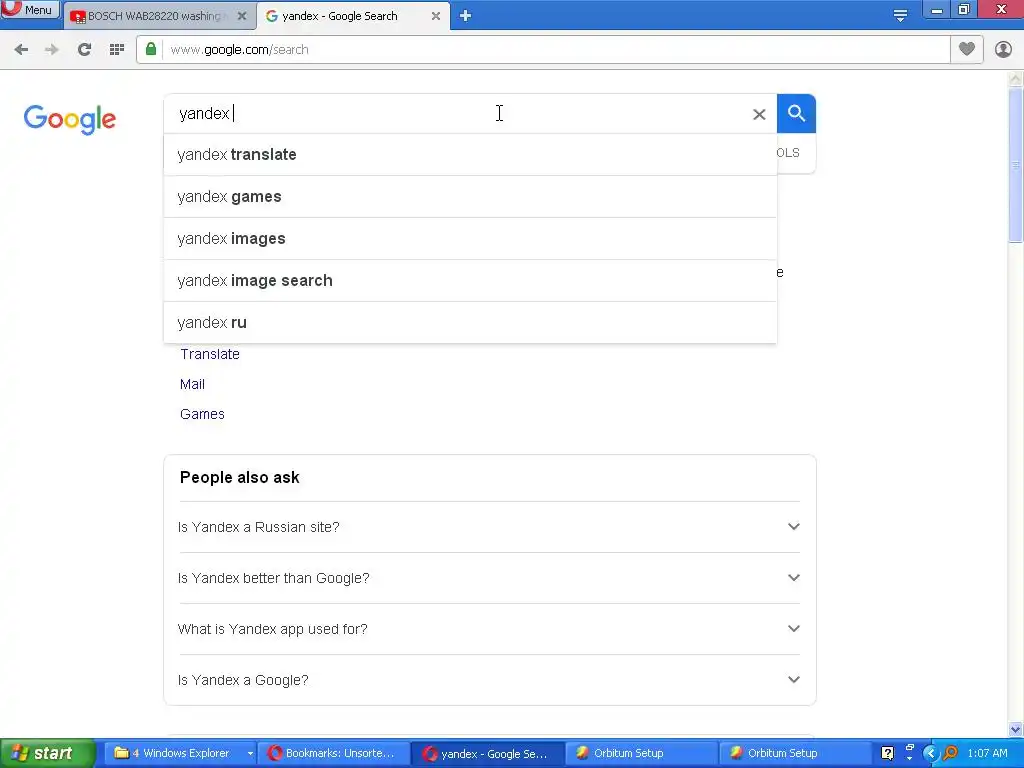Viewport: 1024px width, 768px height.
Task: Switch to BOSCH WAB28220 washing tab
Action: pos(153,16)
